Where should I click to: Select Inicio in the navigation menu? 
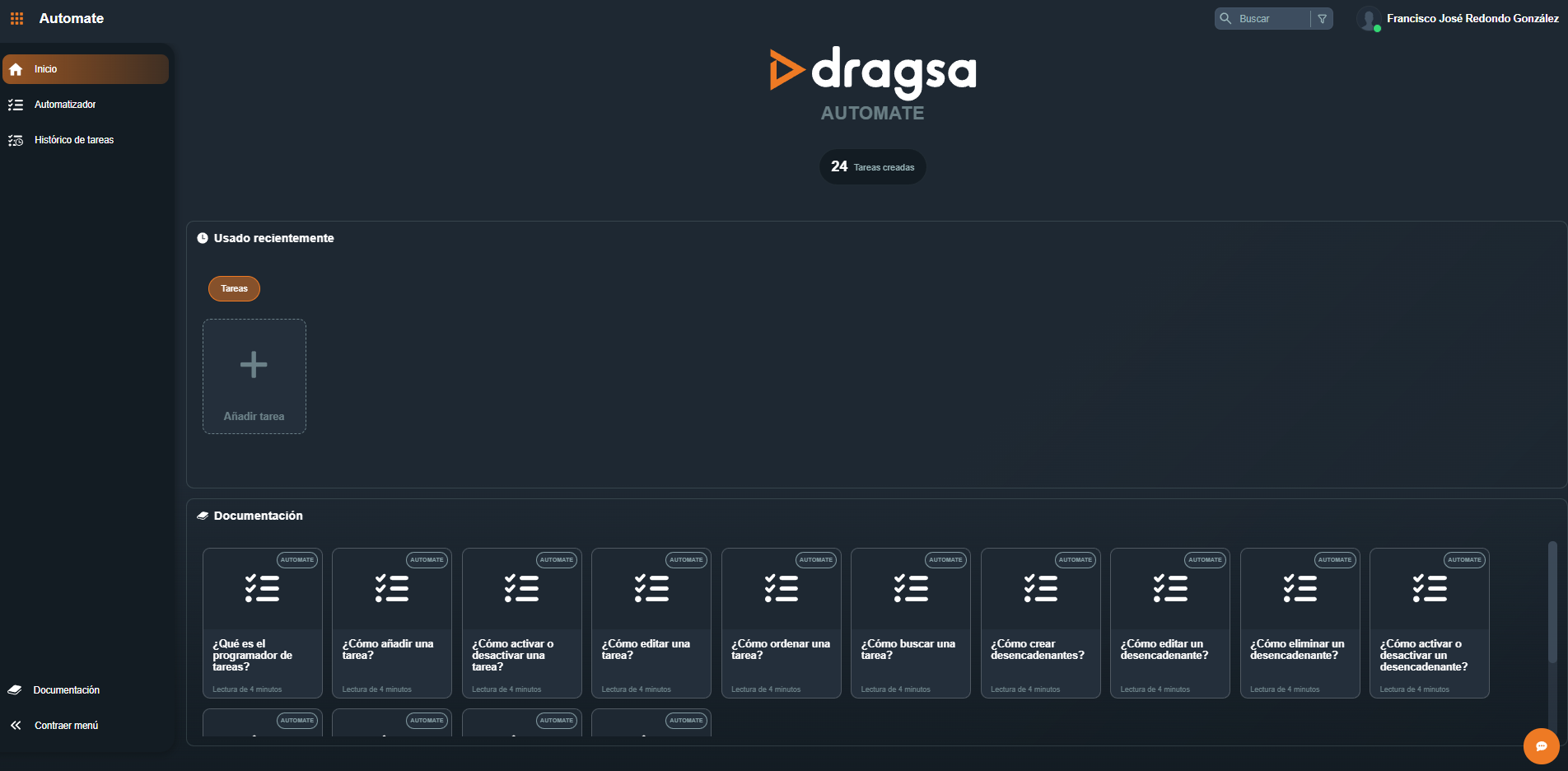44,69
